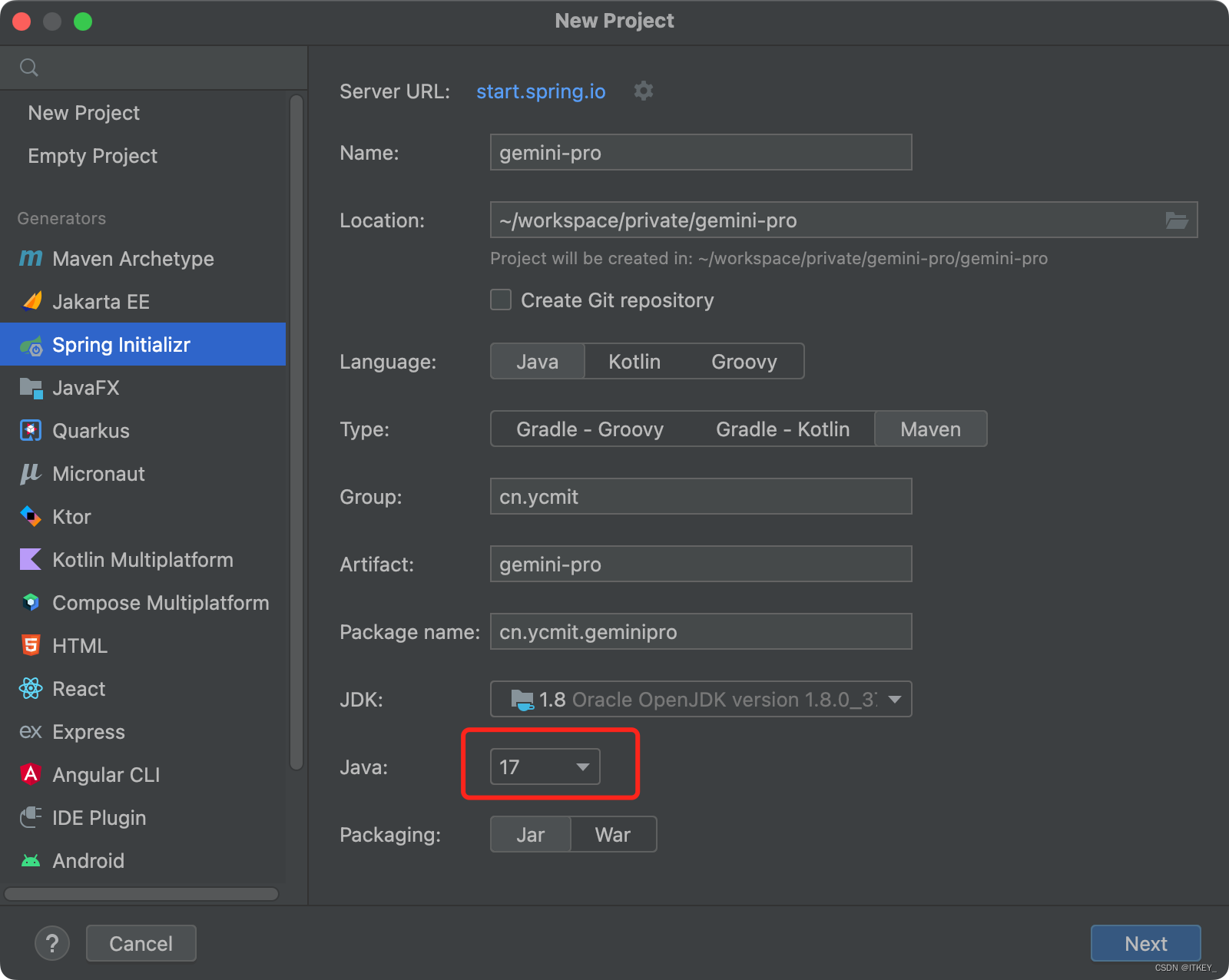1229x980 pixels.
Task: Select Jar packaging
Action: click(531, 834)
